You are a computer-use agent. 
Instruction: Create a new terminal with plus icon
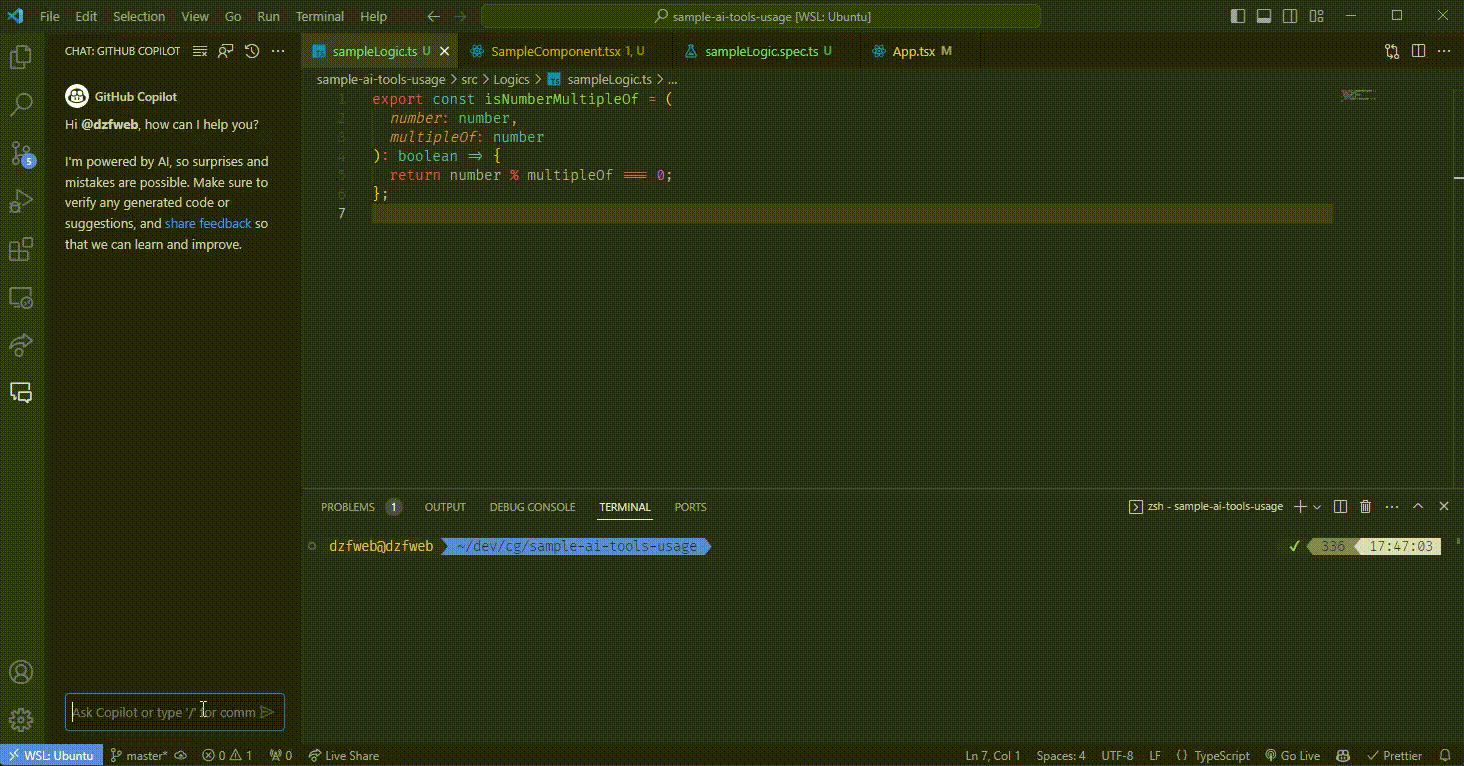pos(1300,507)
